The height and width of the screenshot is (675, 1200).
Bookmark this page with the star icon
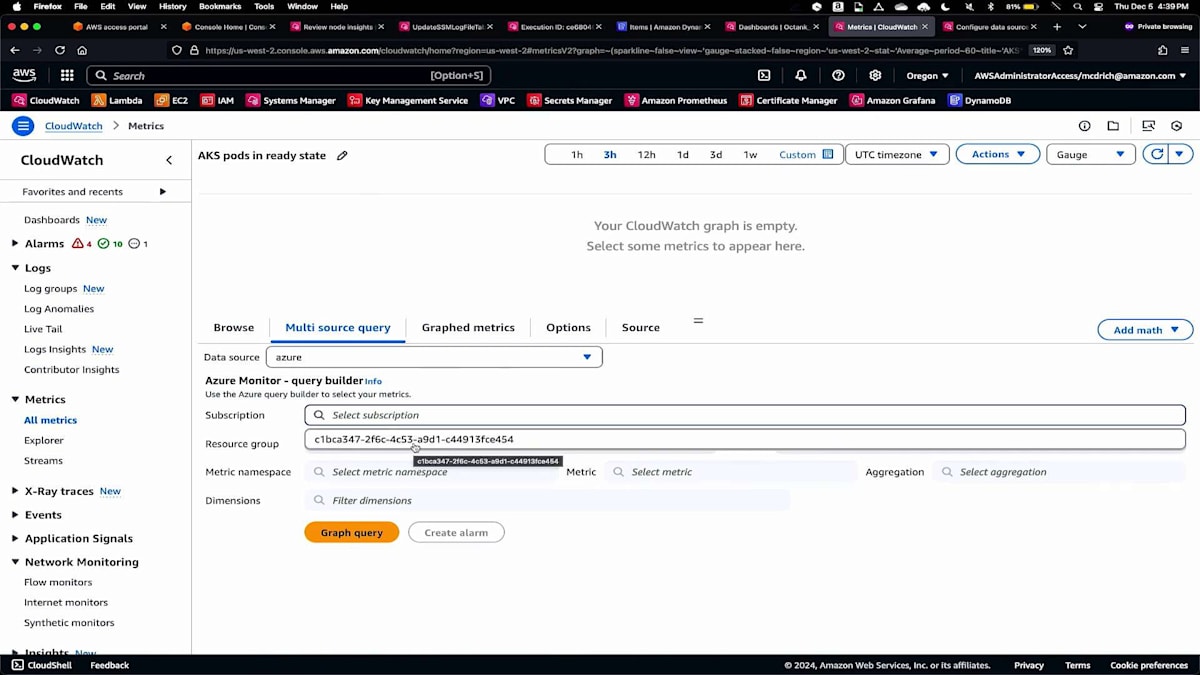[1068, 50]
